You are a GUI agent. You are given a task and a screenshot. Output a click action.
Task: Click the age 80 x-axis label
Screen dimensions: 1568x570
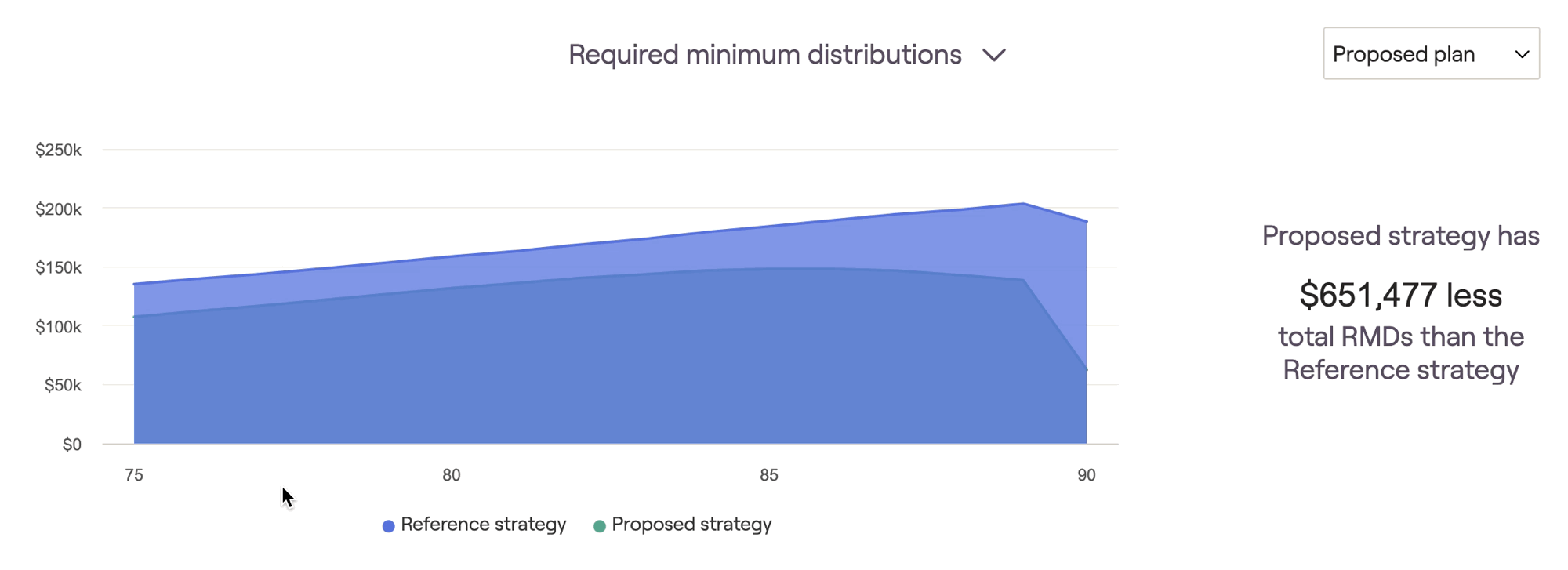pos(452,475)
